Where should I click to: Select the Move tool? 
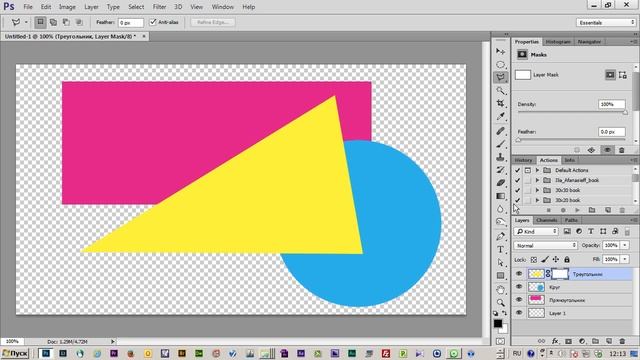click(500, 51)
